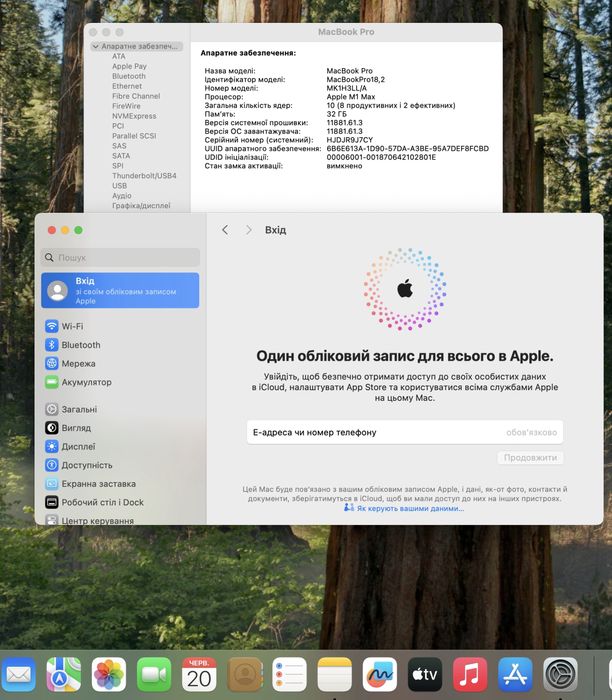Open App Store in the Dock
612x700 pixels.
pos(515,674)
